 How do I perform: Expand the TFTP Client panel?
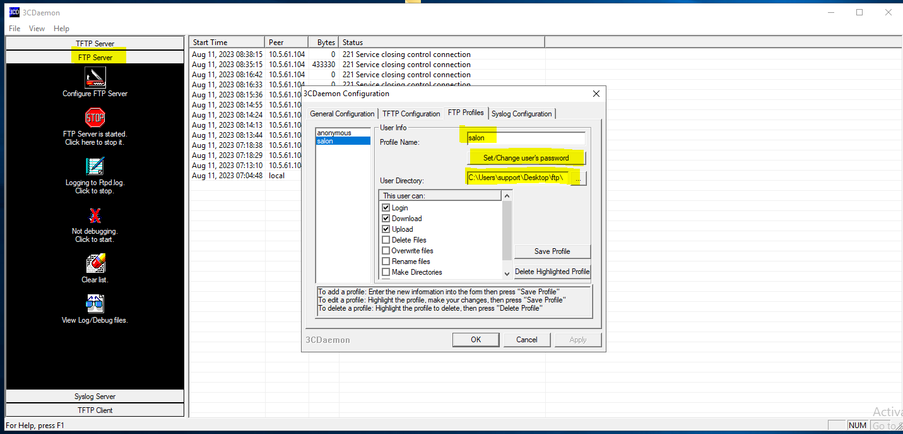tap(95, 410)
